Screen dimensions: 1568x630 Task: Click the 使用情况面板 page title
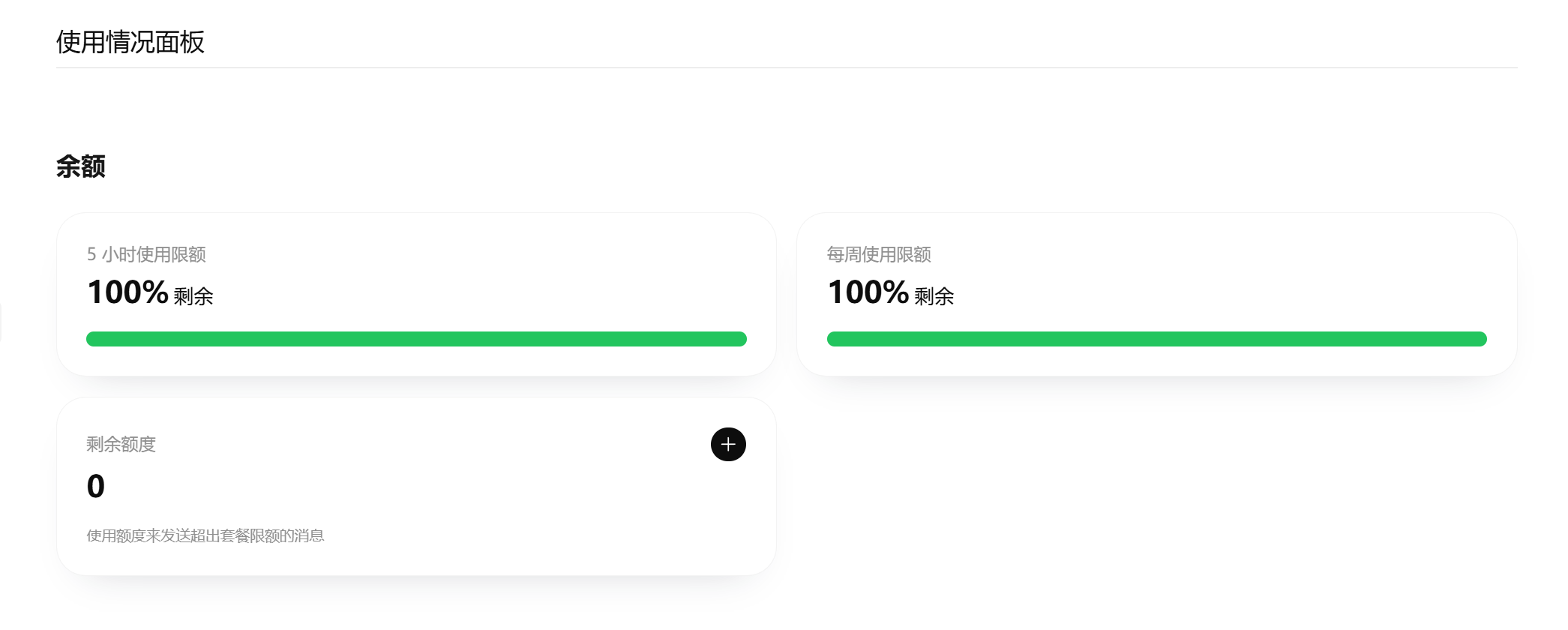pyautogui.click(x=130, y=42)
